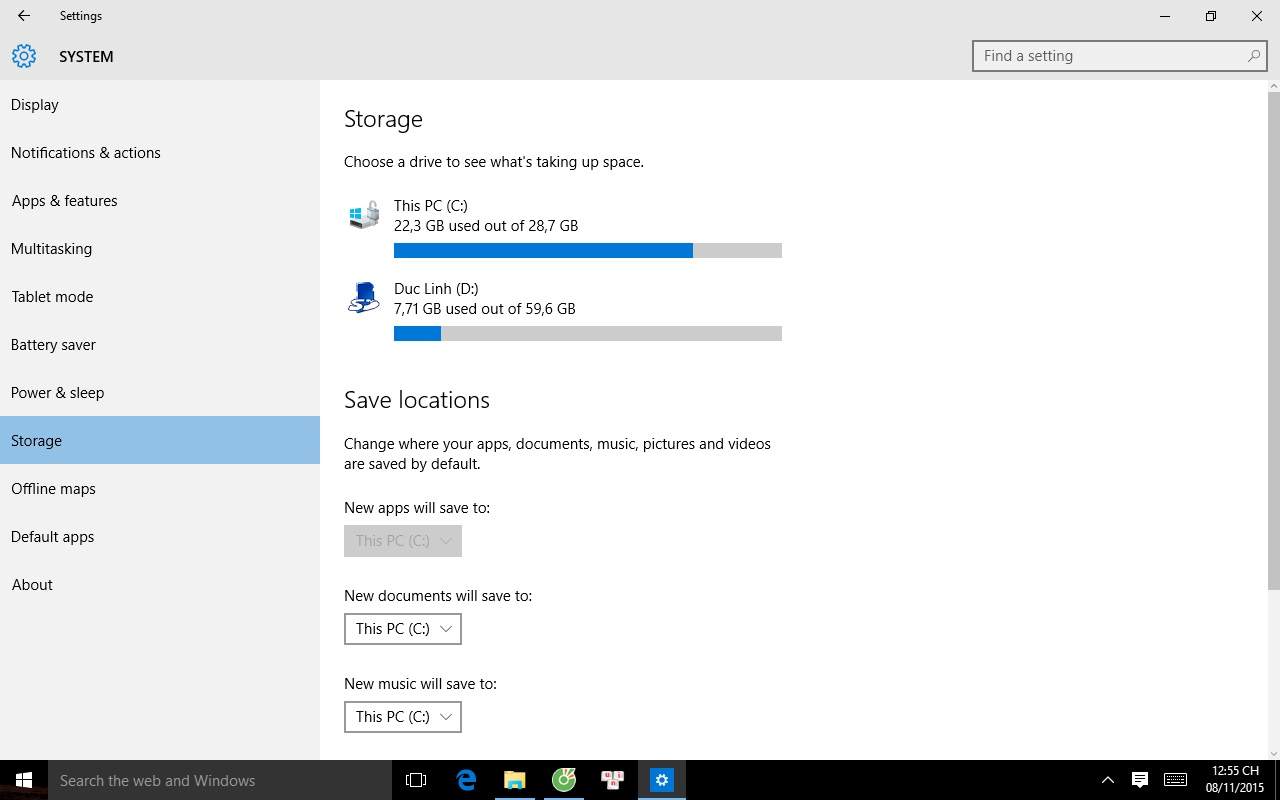Click the "7,71 GB used out of 59,6 GB" text
The image size is (1280, 800).
(485, 309)
